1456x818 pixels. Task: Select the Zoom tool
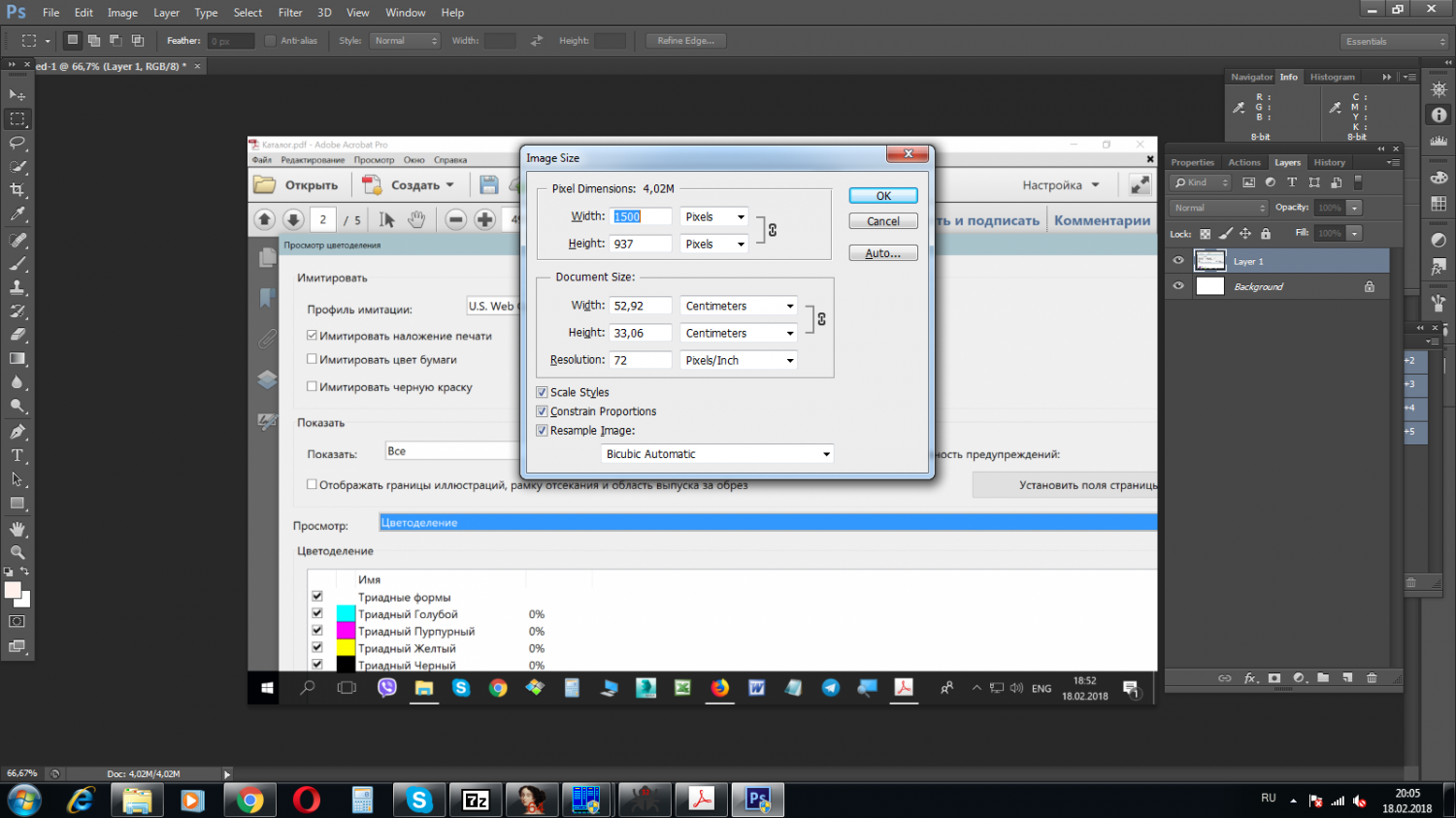click(x=17, y=552)
